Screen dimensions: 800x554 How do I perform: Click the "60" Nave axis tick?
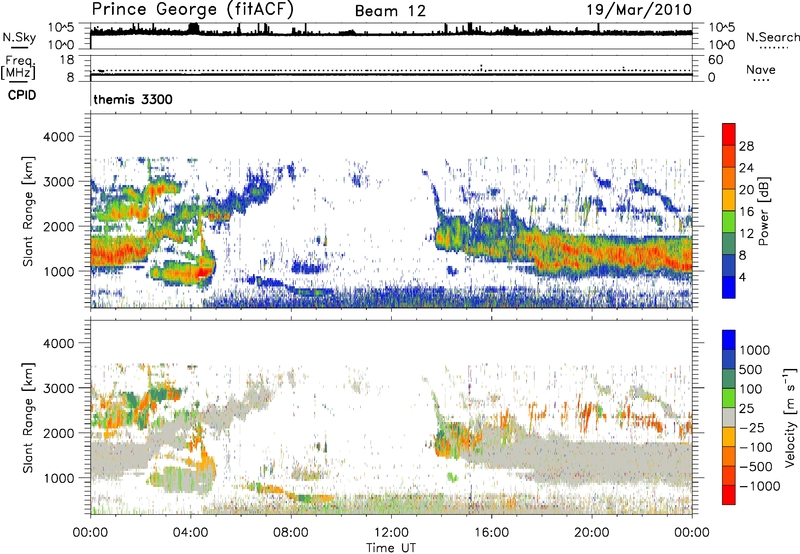pos(716,60)
